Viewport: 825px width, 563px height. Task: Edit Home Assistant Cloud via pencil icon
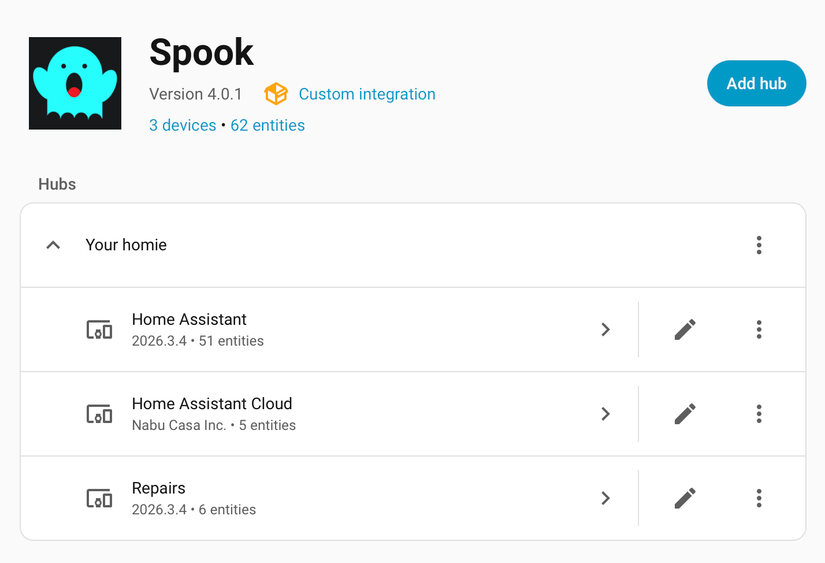click(x=685, y=414)
